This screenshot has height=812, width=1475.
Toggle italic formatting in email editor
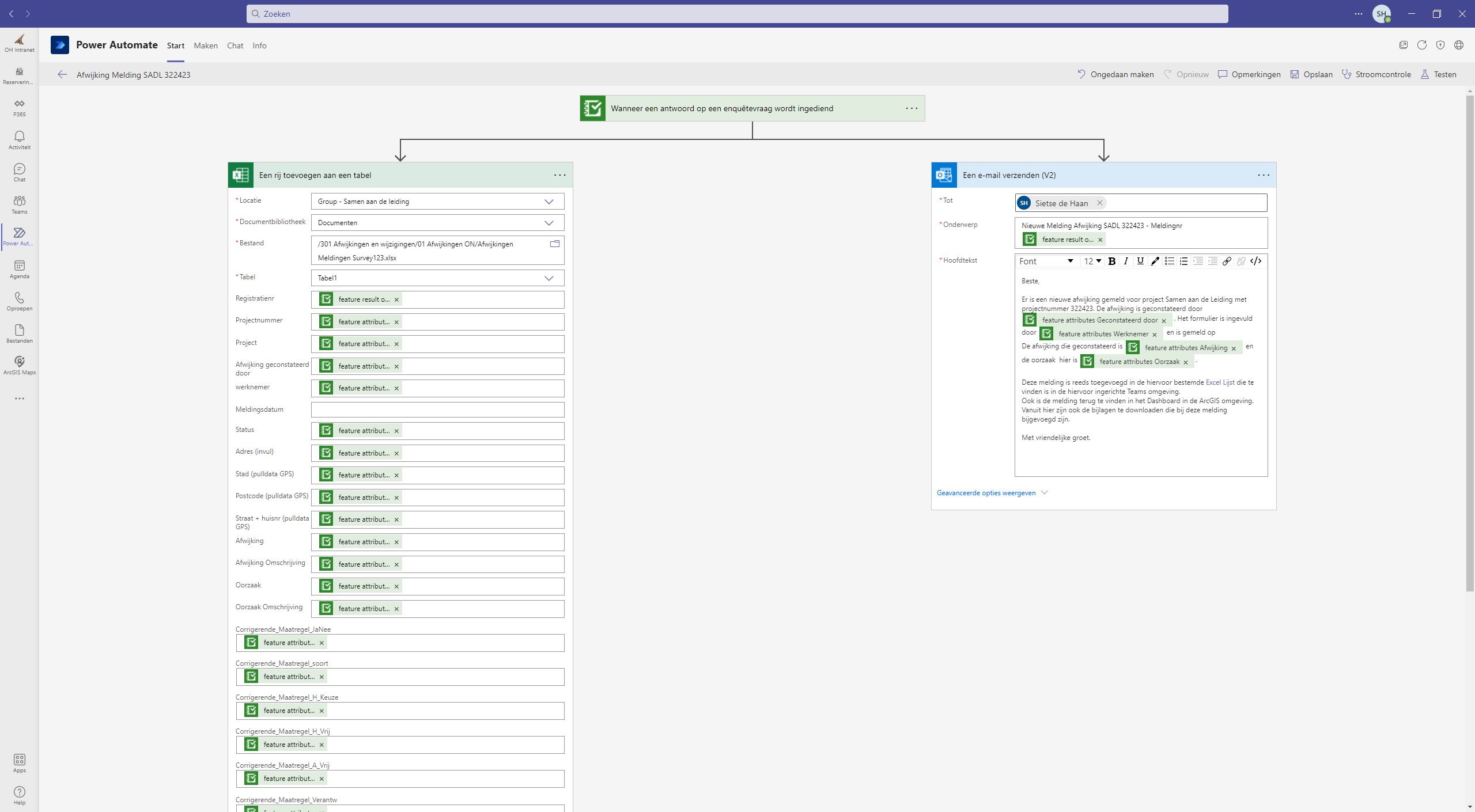coord(1126,261)
